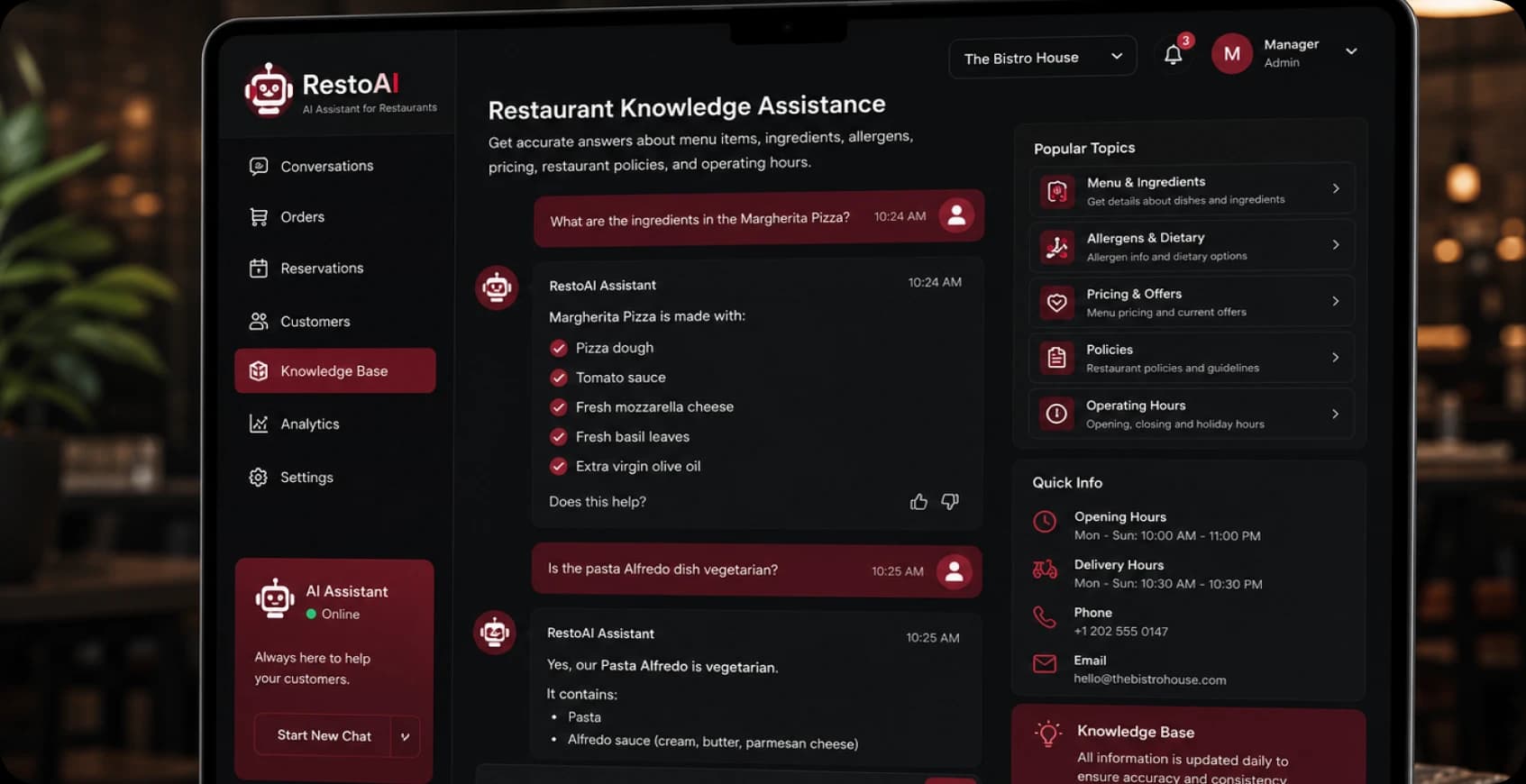This screenshot has height=784, width=1526.
Task: Click the Policies document icon
Action: click(1056, 358)
